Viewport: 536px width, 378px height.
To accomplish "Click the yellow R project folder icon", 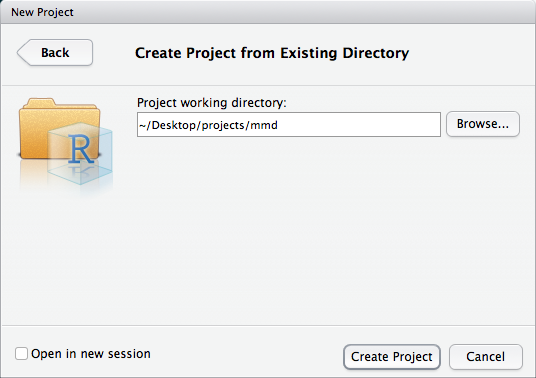I will pyautogui.click(x=66, y=141).
